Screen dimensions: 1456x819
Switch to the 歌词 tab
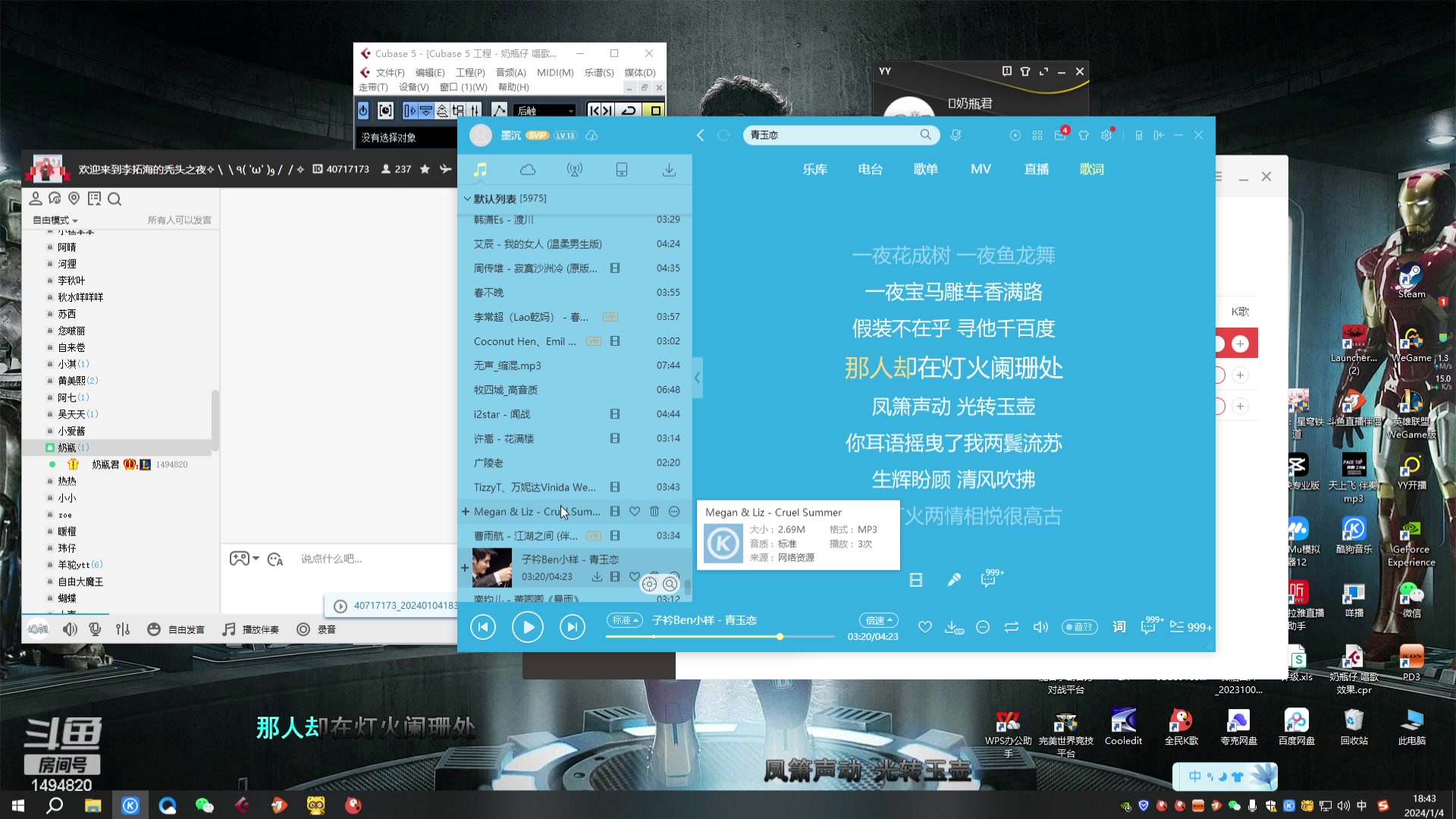coord(1092,169)
